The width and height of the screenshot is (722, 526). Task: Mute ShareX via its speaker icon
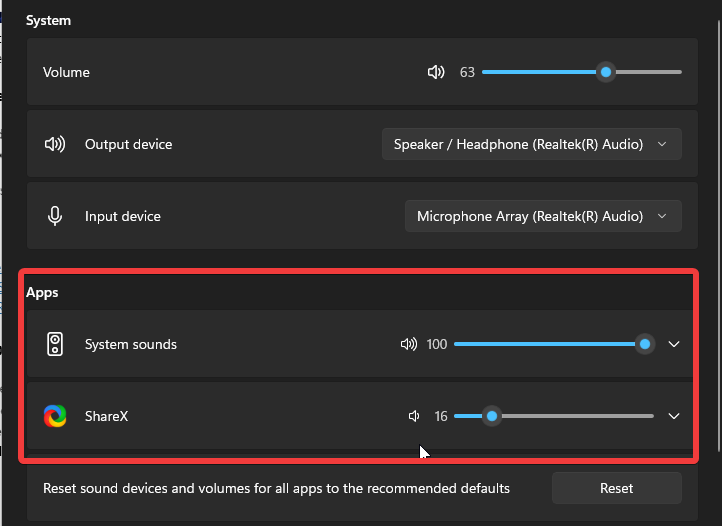click(x=414, y=416)
